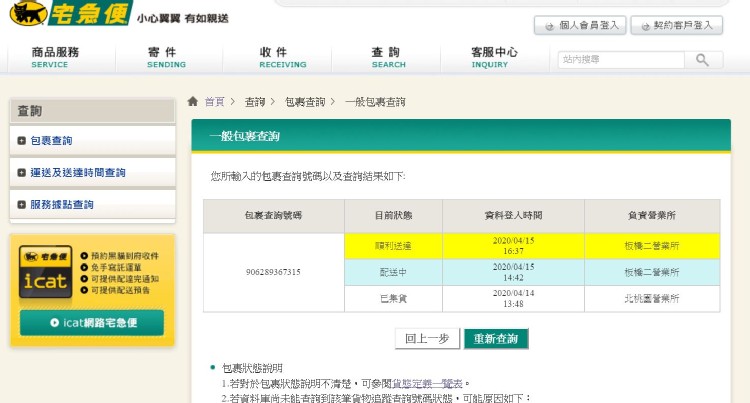Click the 重新查詢 button
750x403 pixels.
click(496, 339)
